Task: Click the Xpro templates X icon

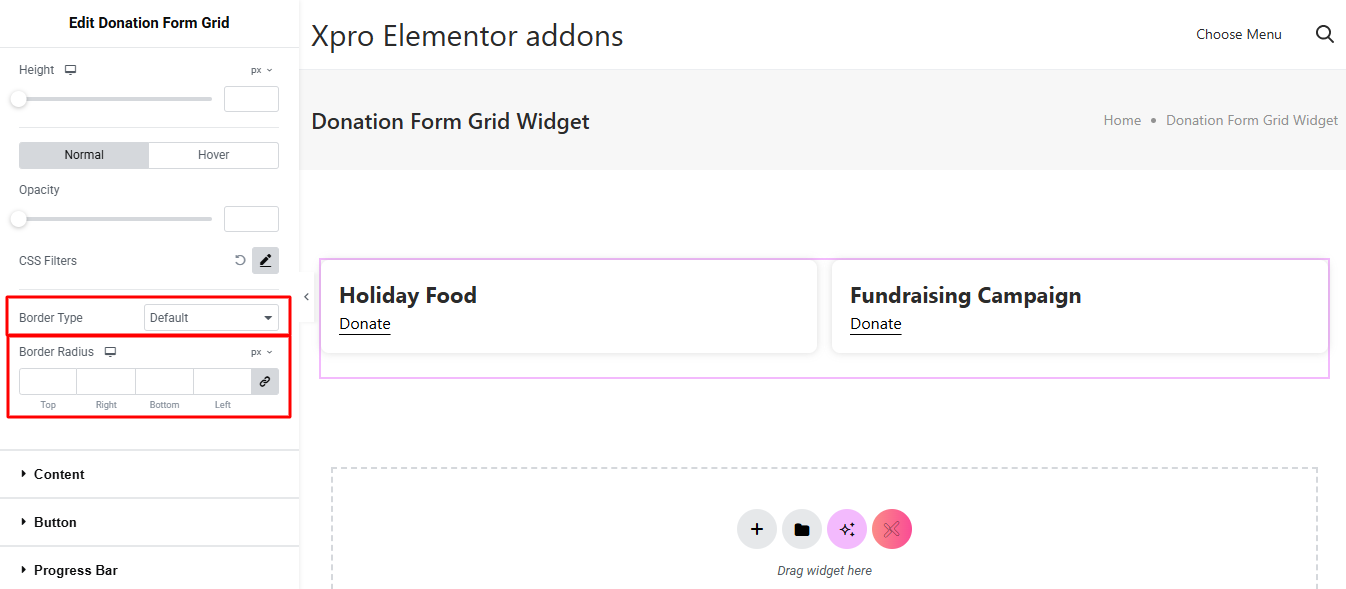Action: coord(892,529)
